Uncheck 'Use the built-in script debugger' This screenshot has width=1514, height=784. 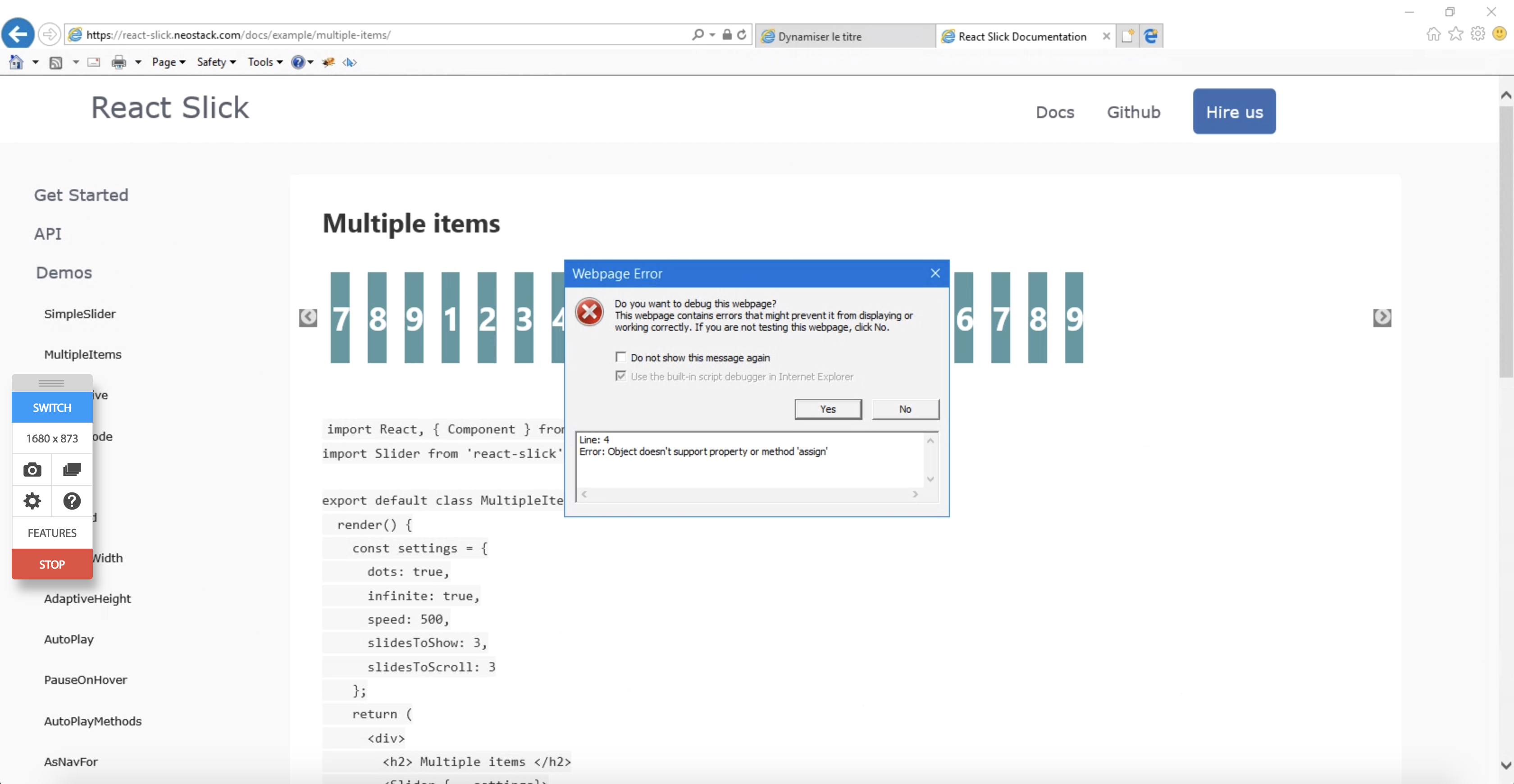tap(621, 375)
